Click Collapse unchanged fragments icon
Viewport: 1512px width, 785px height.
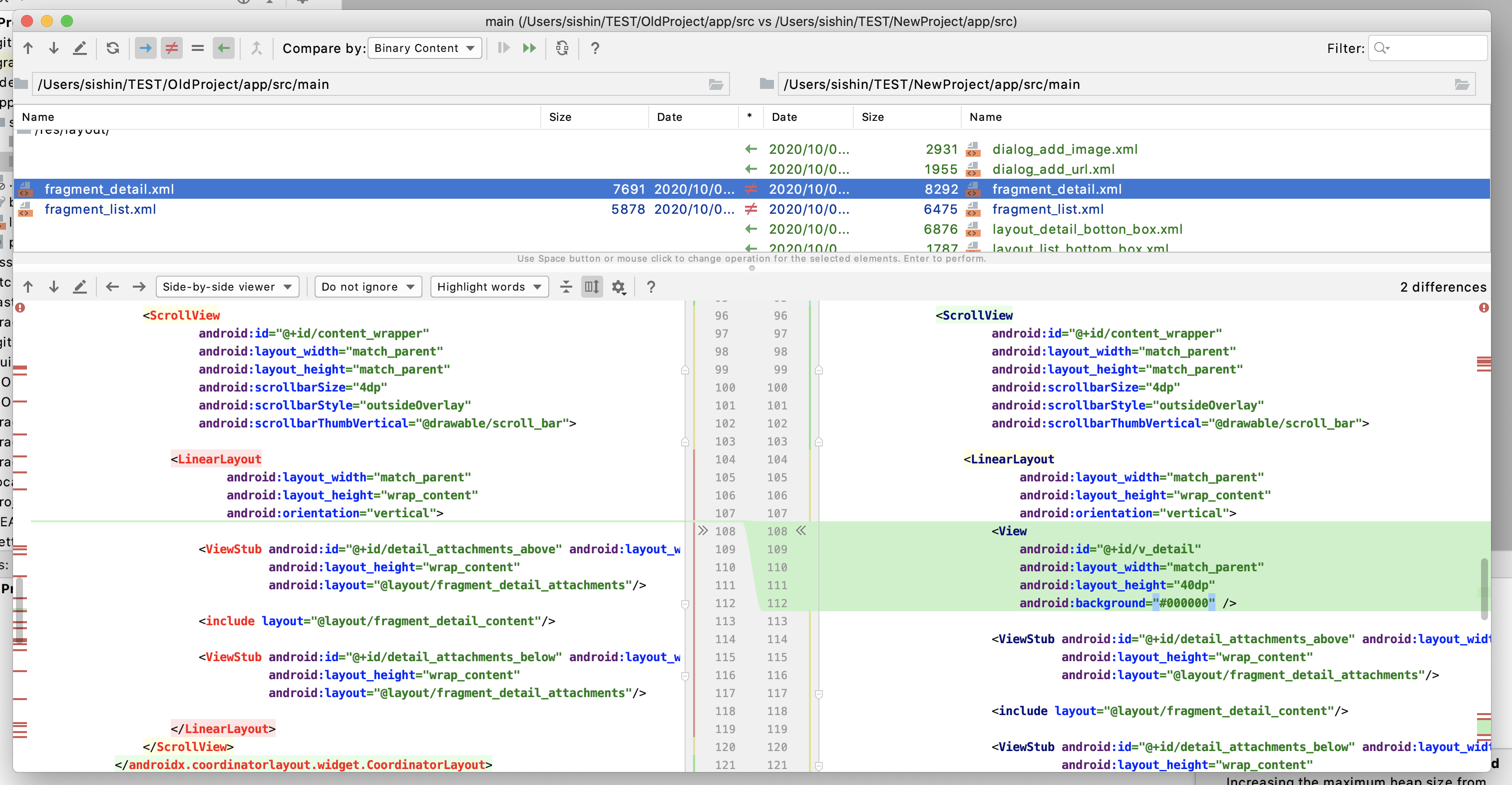tap(566, 287)
